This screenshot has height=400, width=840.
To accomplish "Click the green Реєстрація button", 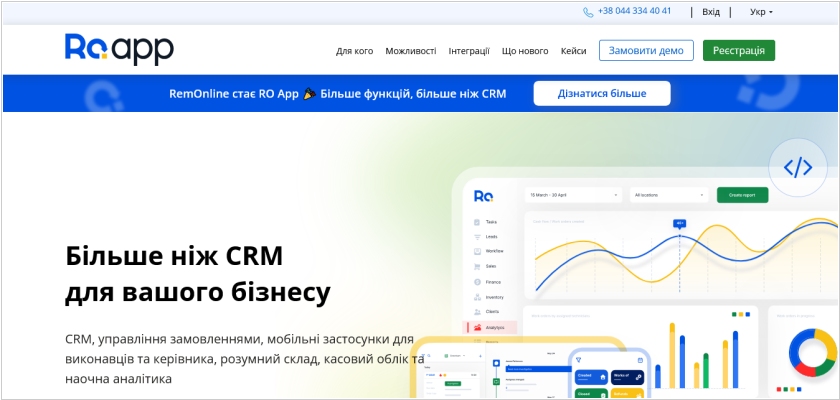I will click(739, 50).
